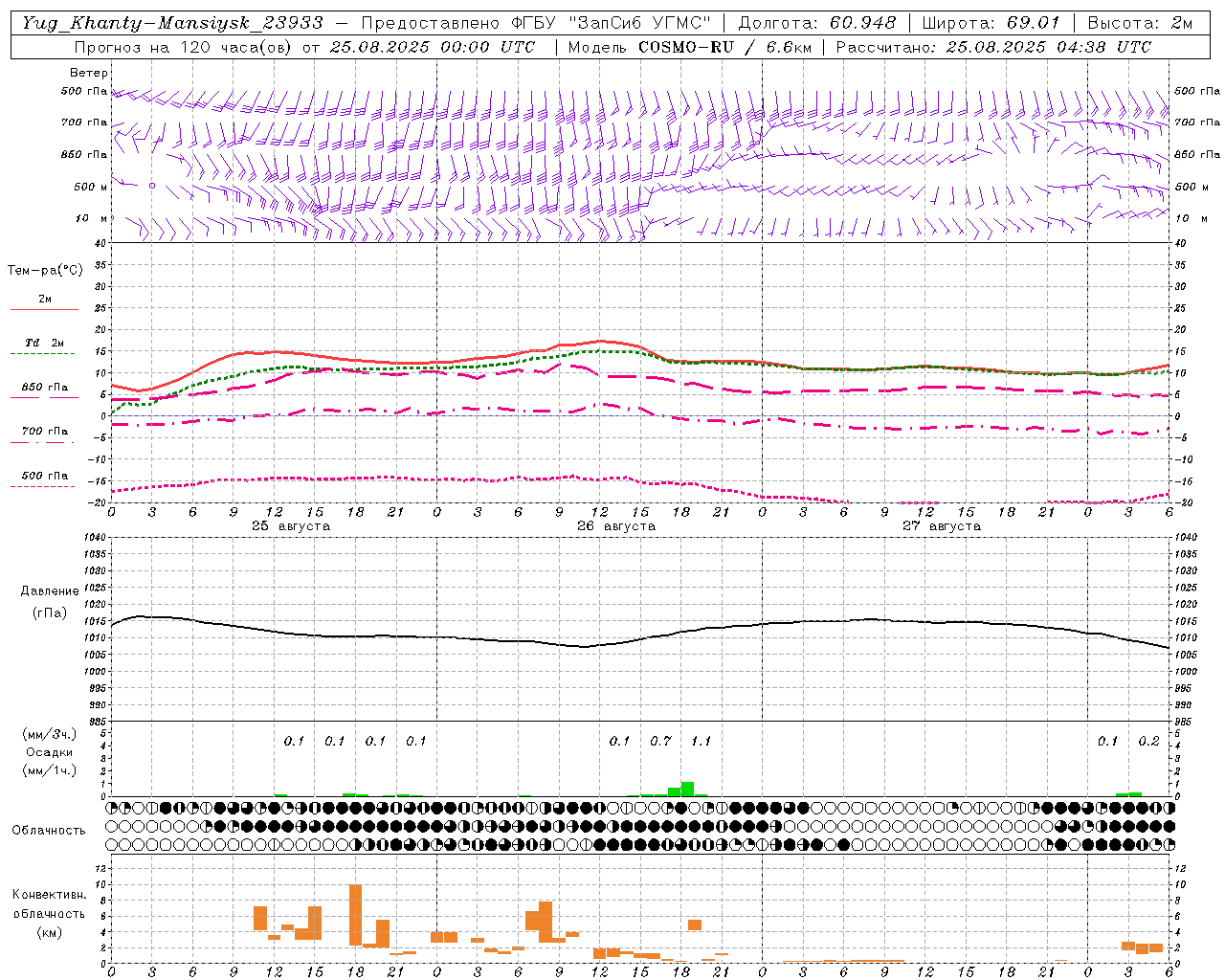Screen dimensions: 1225x980
Task: Click the 0.2 precipitation amount
Action: coord(1148,742)
